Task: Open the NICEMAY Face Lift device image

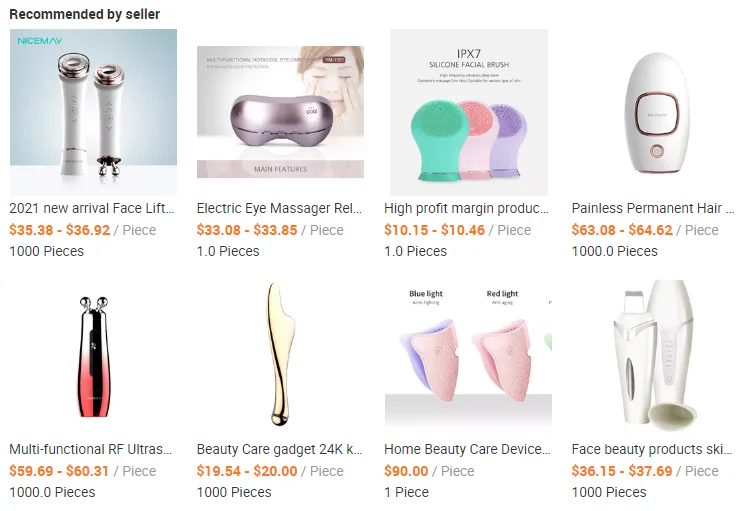Action: click(93, 112)
